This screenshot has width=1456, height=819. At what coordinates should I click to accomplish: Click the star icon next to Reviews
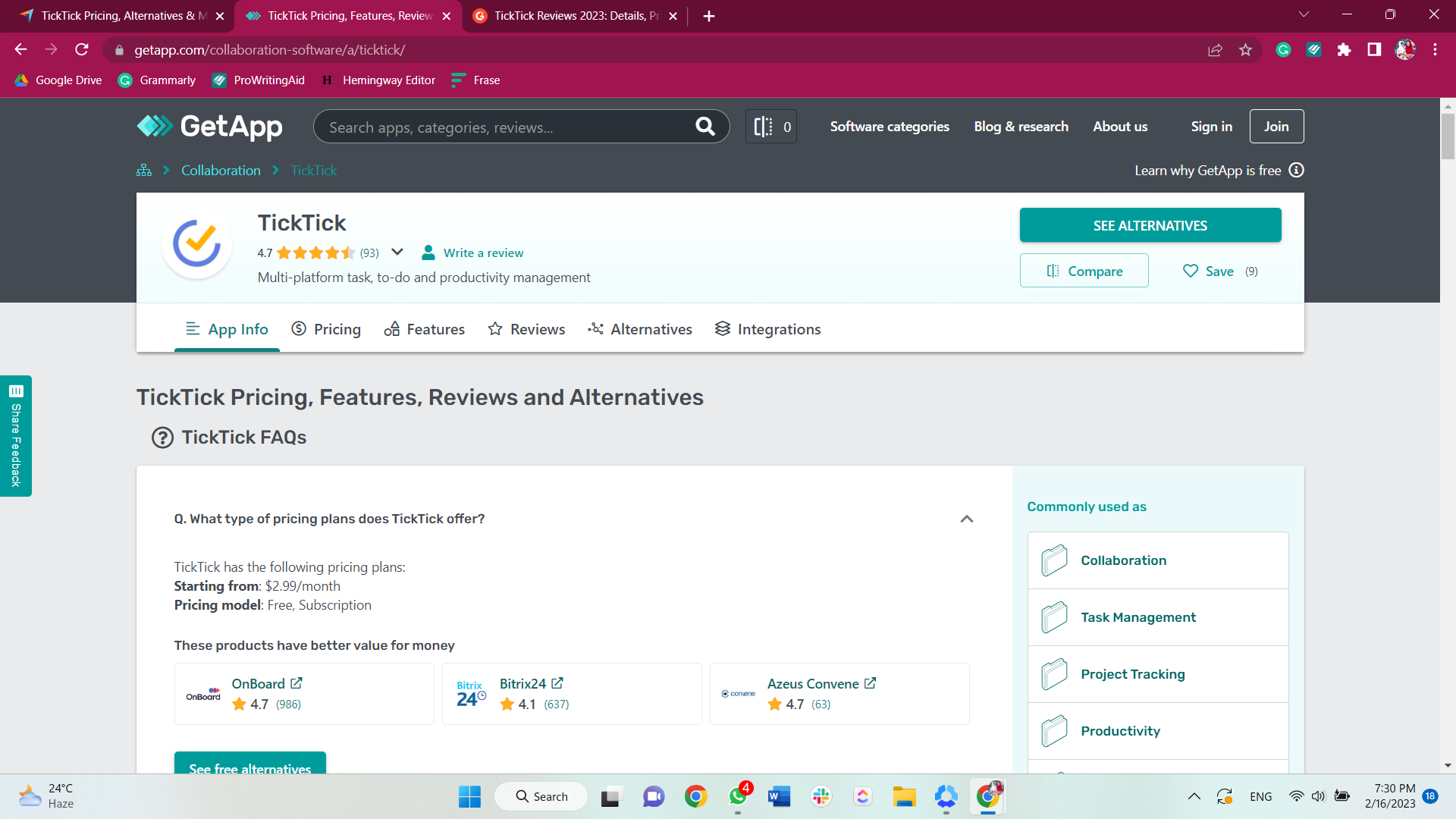(495, 328)
